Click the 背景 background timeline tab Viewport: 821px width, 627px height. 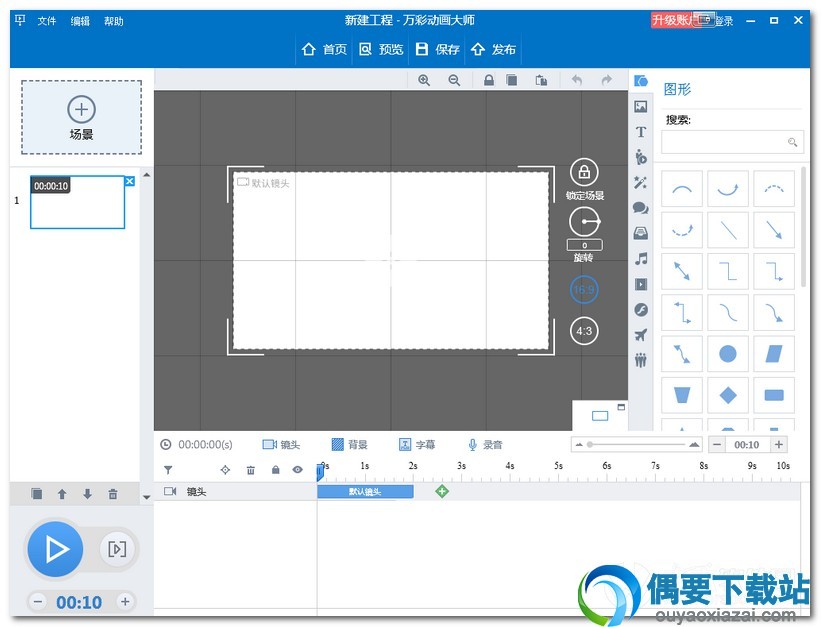click(350, 445)
